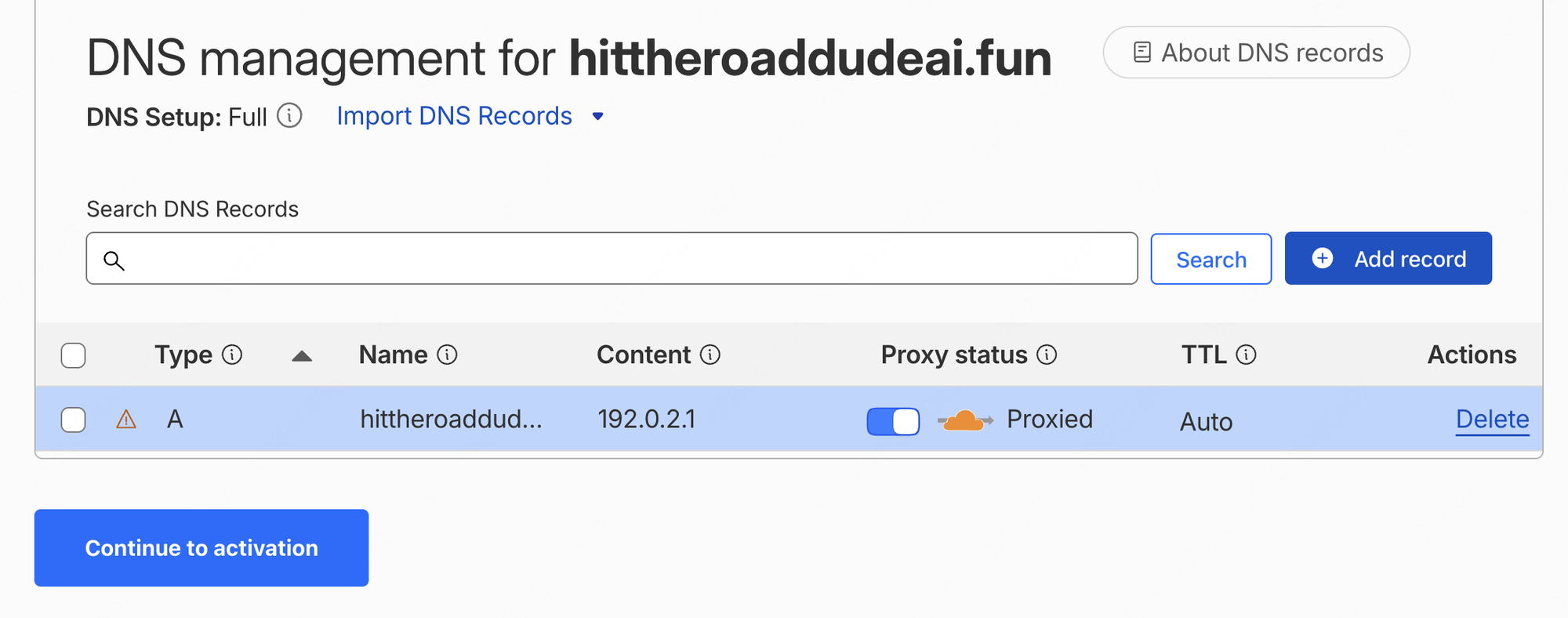Open About DNS records documentation
This screenshot has height=618, width=1568.
pos(1257,53)
